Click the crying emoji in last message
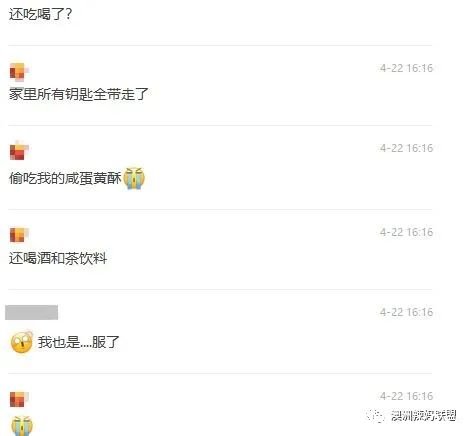The height and width of the screenshot is (436, 471). (x=22, y=425)
